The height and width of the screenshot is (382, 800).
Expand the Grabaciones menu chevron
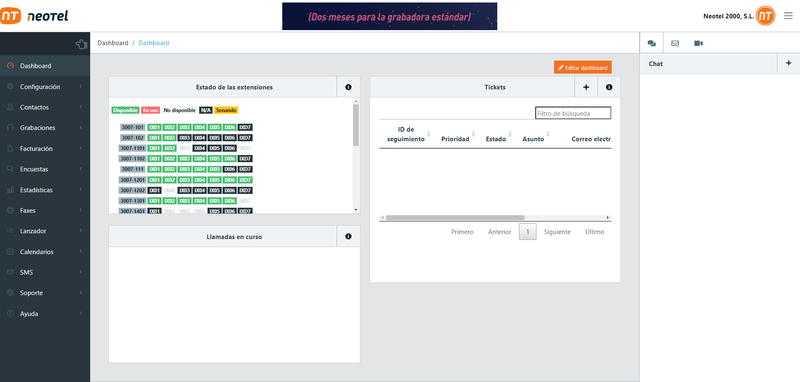(x=81, y=128)
